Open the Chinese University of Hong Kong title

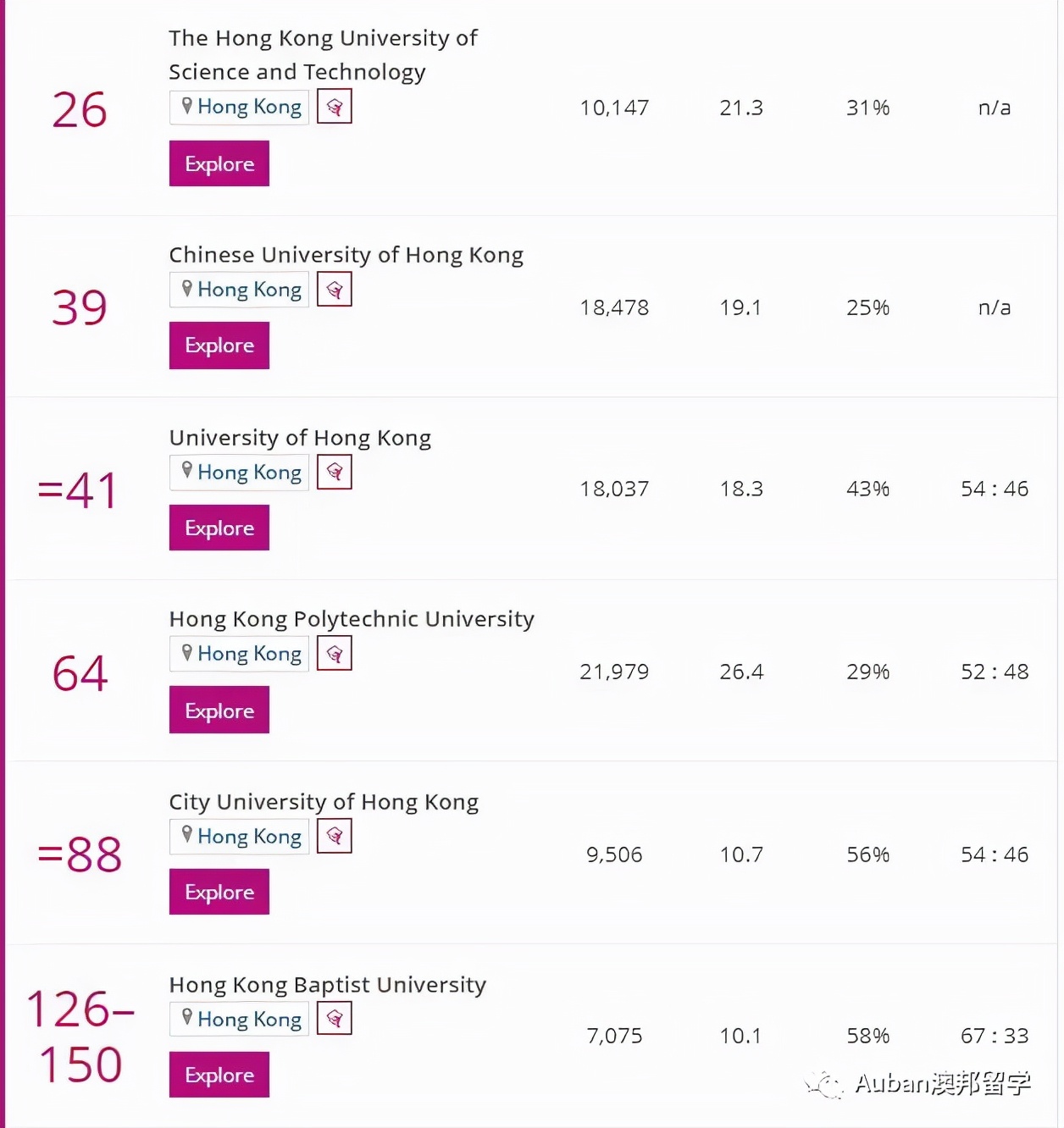(346, 255)
